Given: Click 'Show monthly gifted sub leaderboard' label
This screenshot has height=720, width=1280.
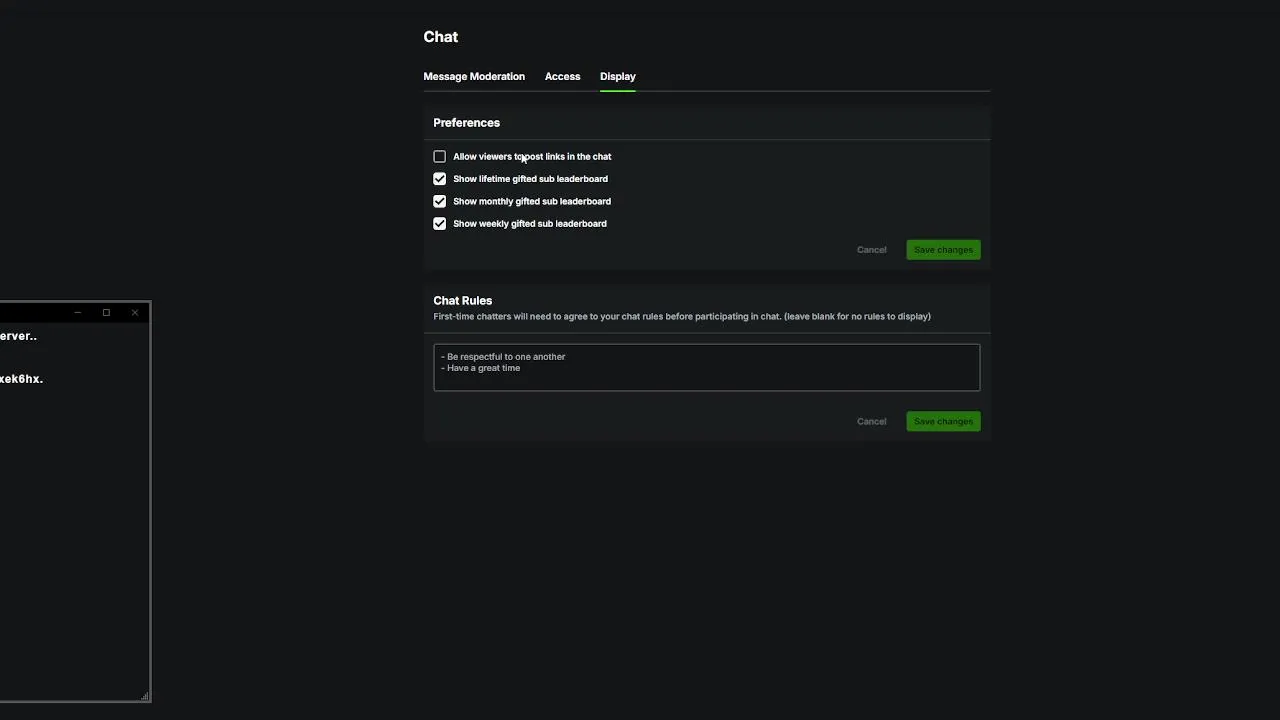Looking at the screenshot, I should 532,201.
